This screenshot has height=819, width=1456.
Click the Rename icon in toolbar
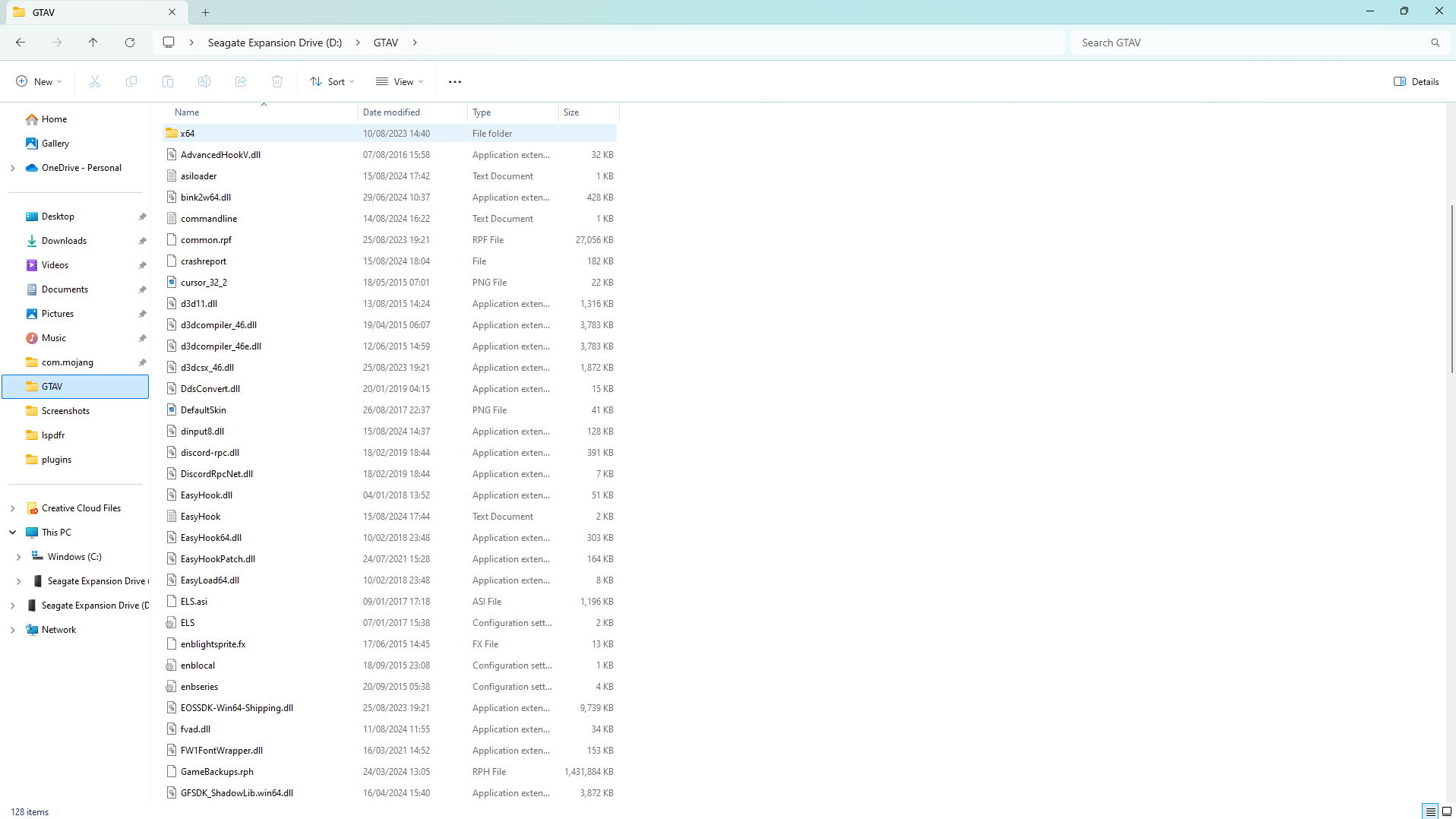click(204, 81)
